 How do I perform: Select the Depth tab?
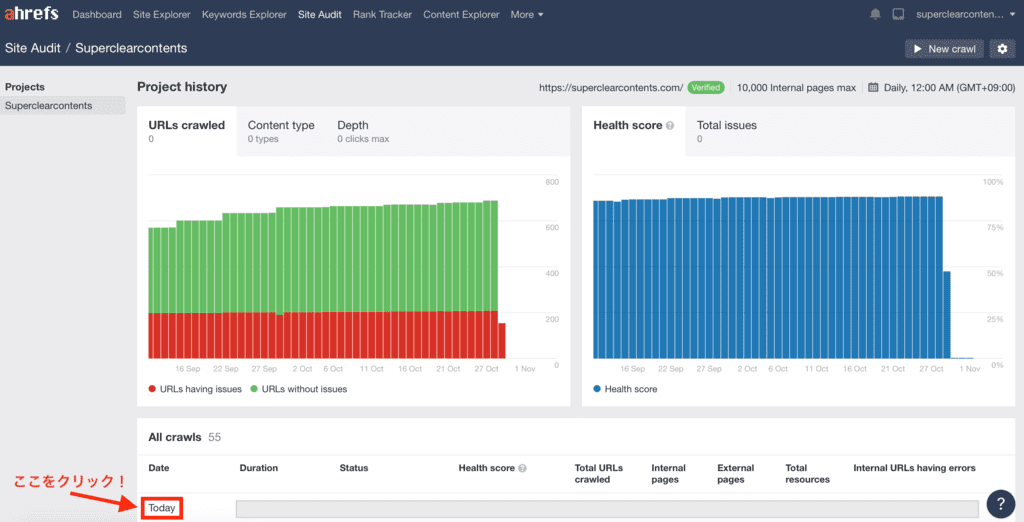(x=362, y=131)
